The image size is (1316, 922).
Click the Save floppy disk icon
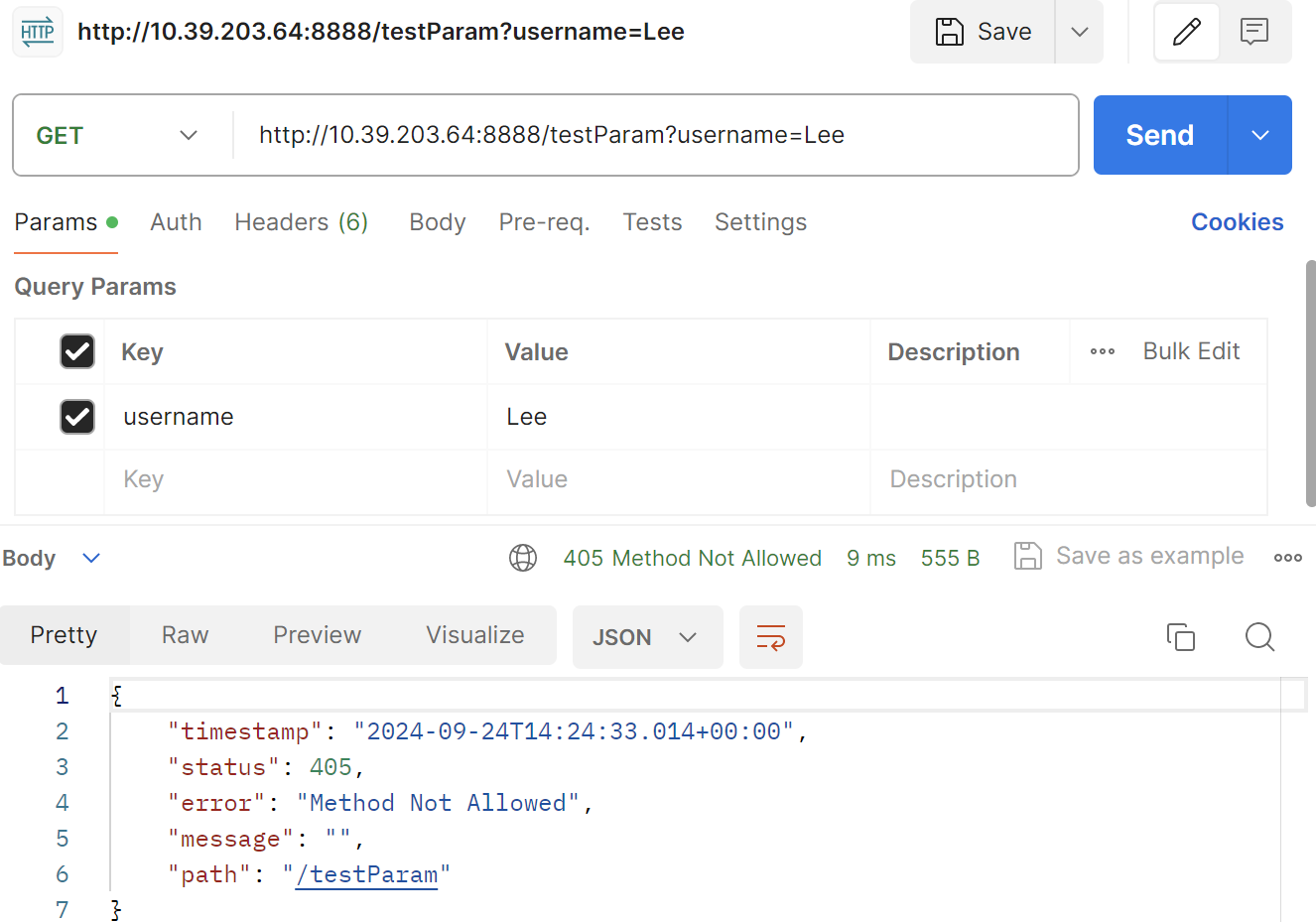tap(950, 32)
